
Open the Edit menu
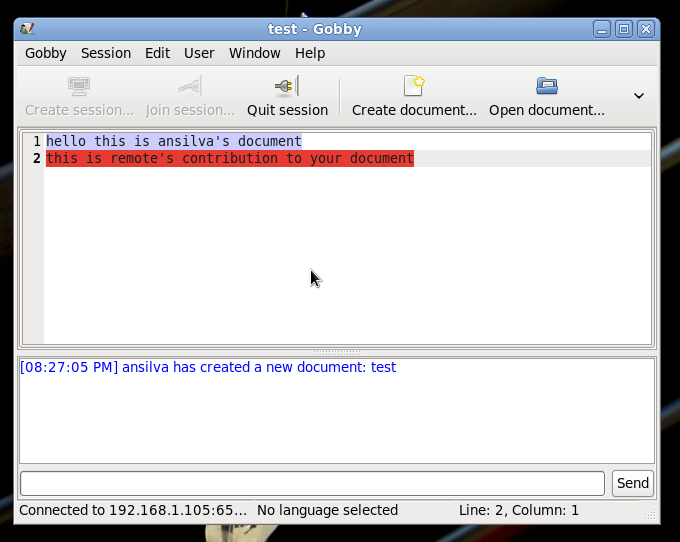[x=157, y=53]
